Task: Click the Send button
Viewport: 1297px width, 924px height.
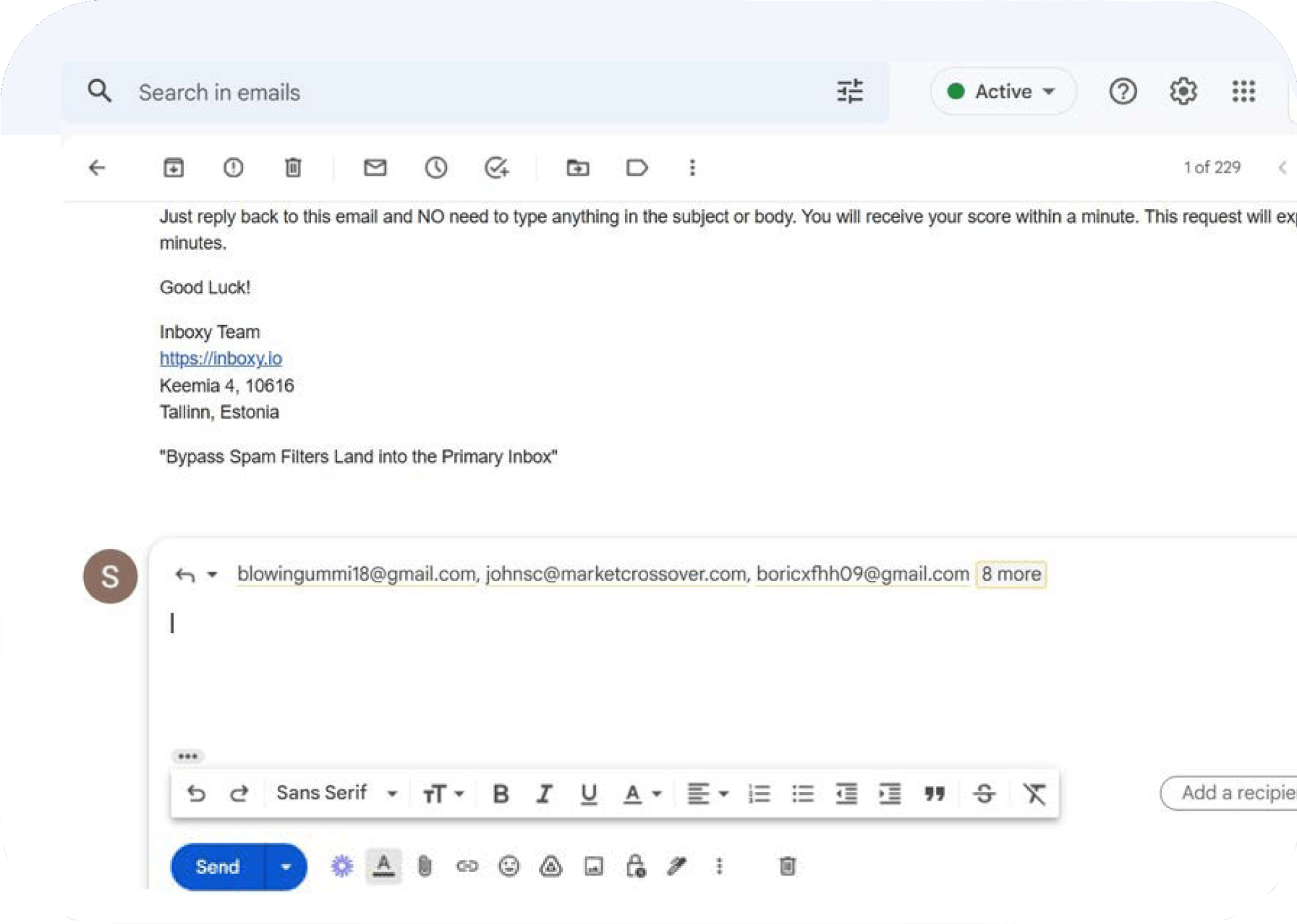Action: [218, 867]
